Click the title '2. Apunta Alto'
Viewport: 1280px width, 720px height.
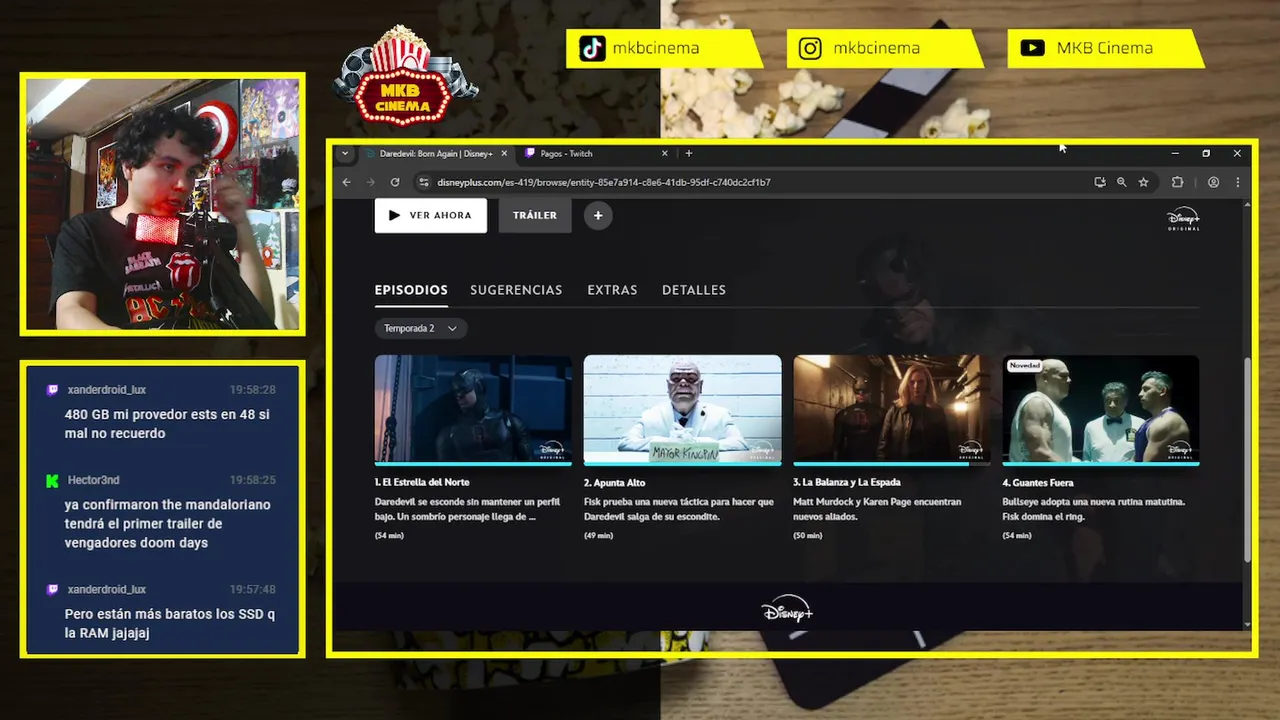[x=615, y=483]
